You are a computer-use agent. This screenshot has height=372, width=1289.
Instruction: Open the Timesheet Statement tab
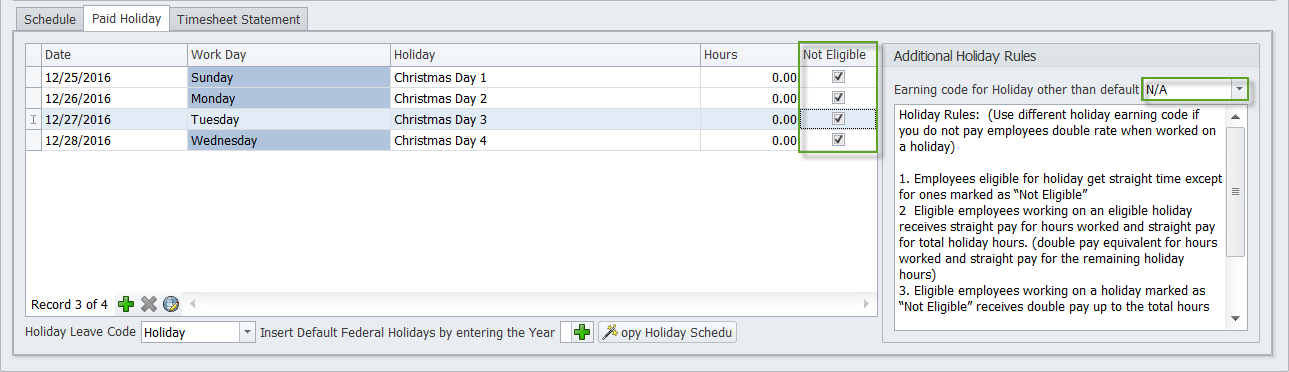[x=238, y=19]
